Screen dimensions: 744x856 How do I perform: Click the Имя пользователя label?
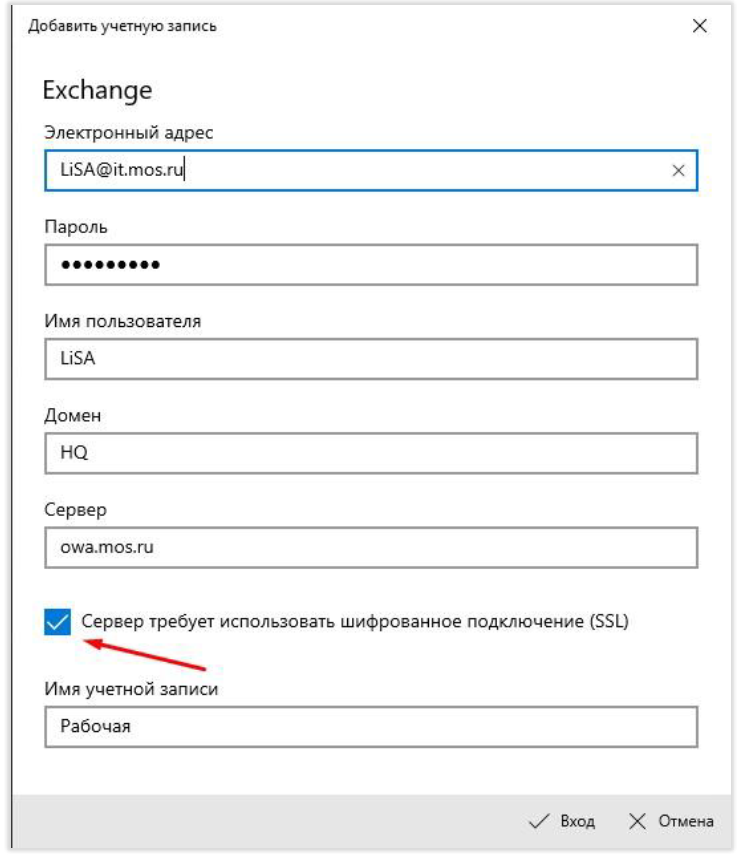tap(123, 321)
